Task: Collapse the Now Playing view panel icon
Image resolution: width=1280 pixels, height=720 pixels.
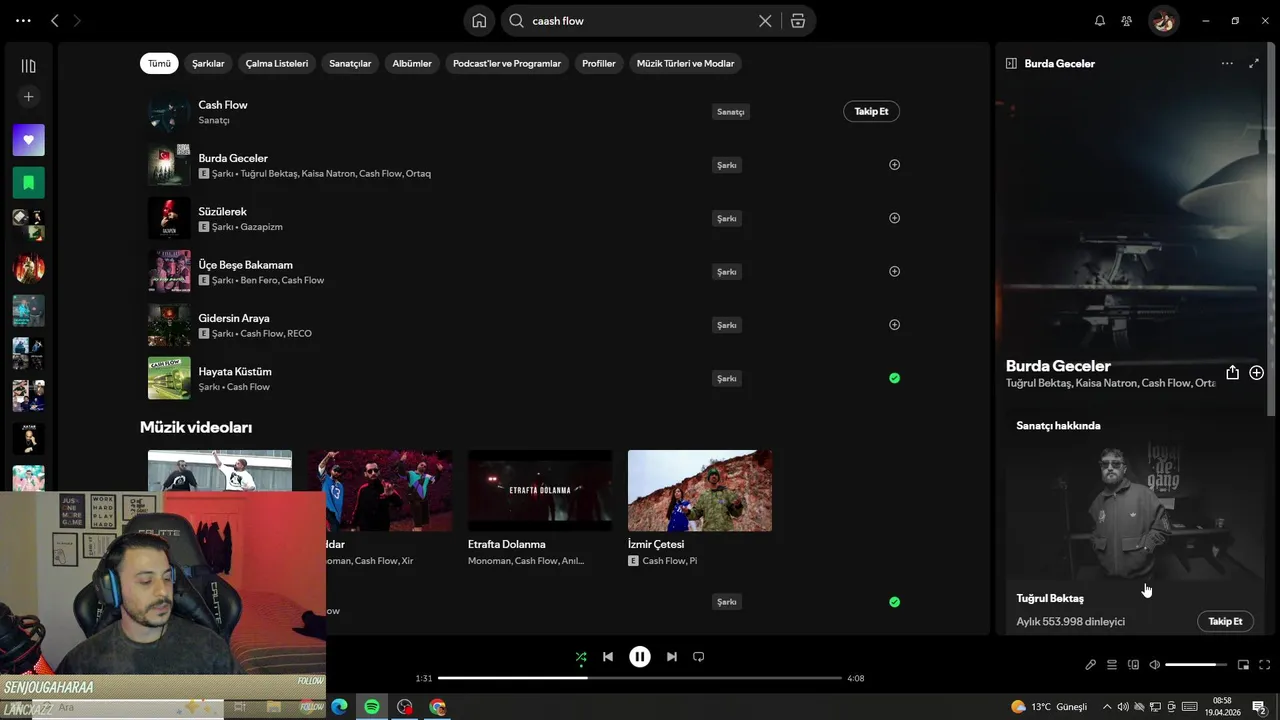Action: click(x=1011, y=63)
